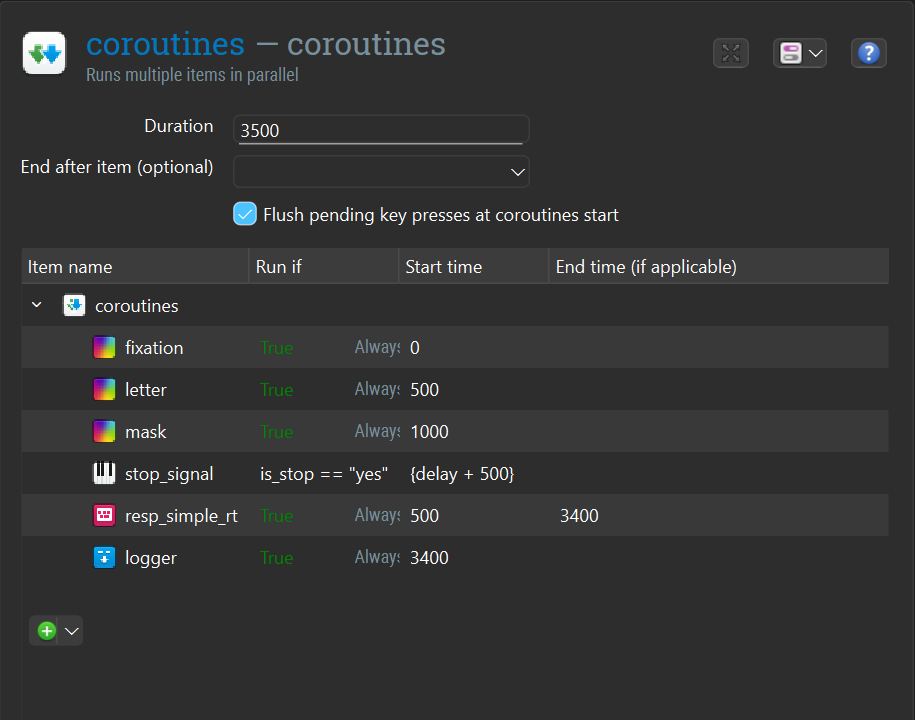Image resolution: width=915 pixels, height=720 pixels.
Task: Click the logger item icon
Action: (x=104, y=557)
